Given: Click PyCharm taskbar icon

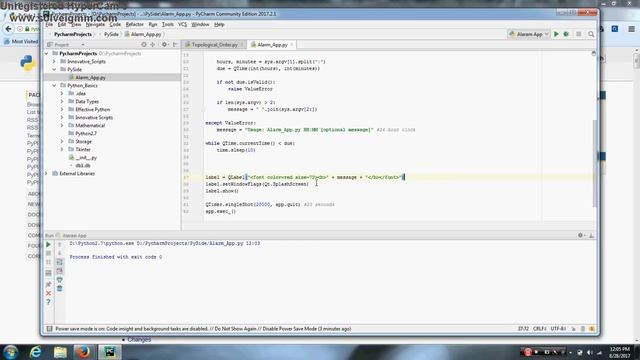Looking at the screenshot, I should (109, 352).
